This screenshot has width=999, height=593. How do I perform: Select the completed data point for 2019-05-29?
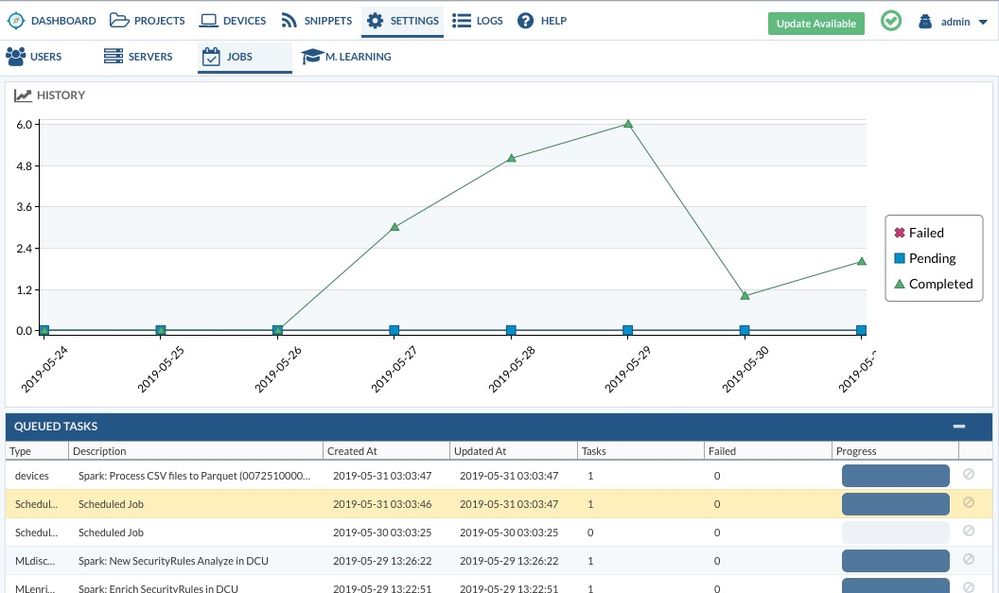click(628, 124)
